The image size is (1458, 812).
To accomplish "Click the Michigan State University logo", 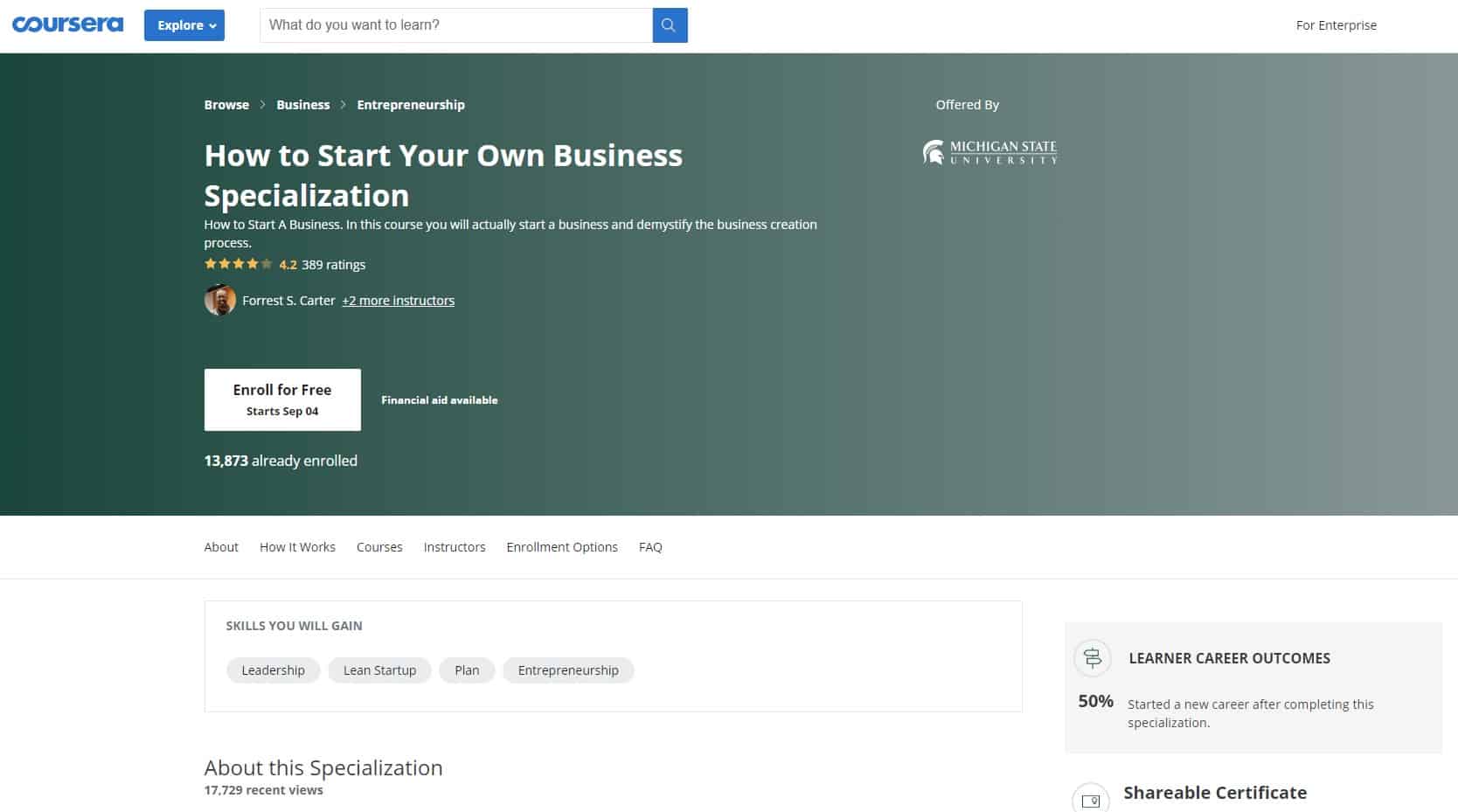I will coord(989,152).
